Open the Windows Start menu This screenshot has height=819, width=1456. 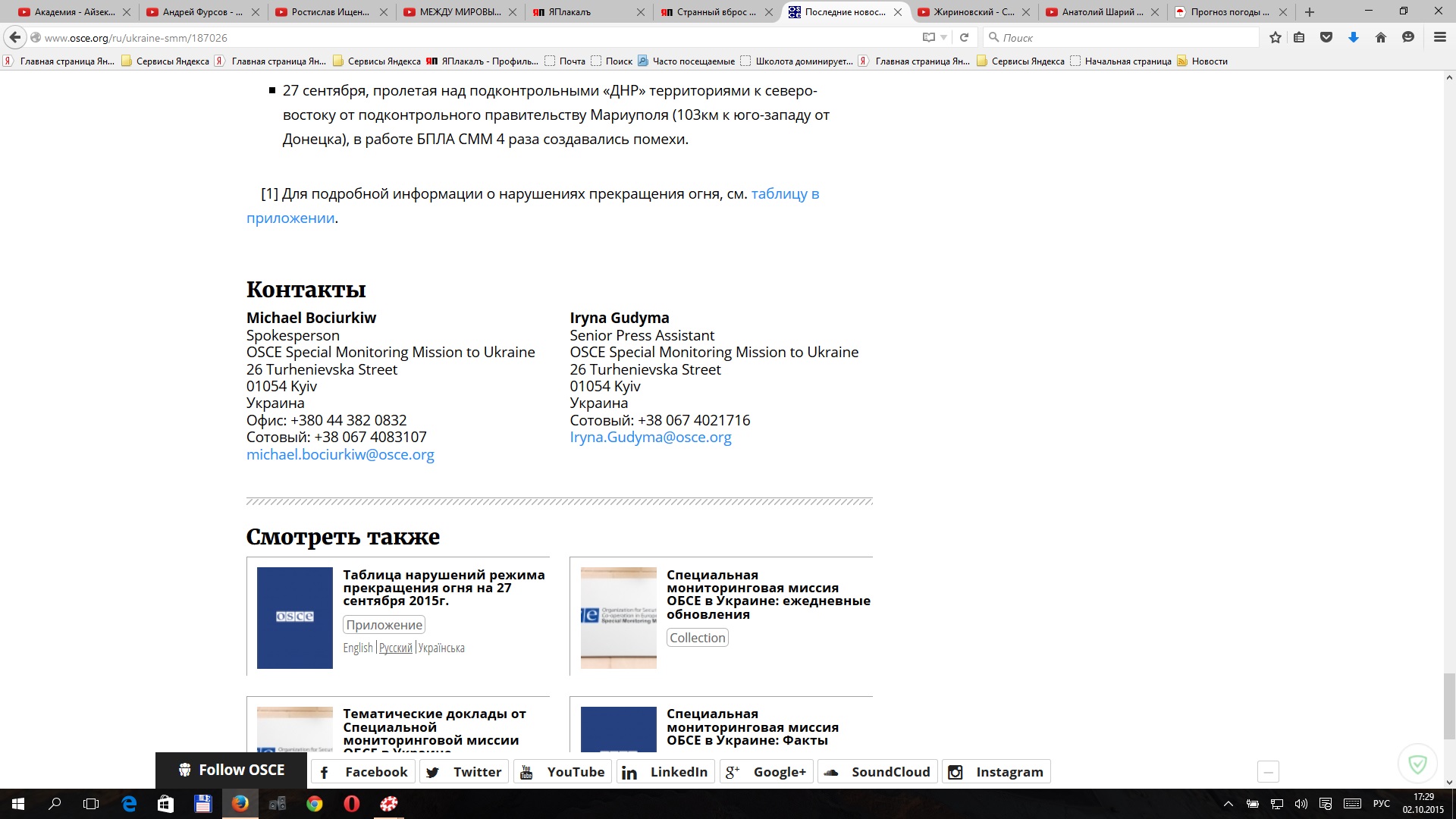[x=18, y=804]
